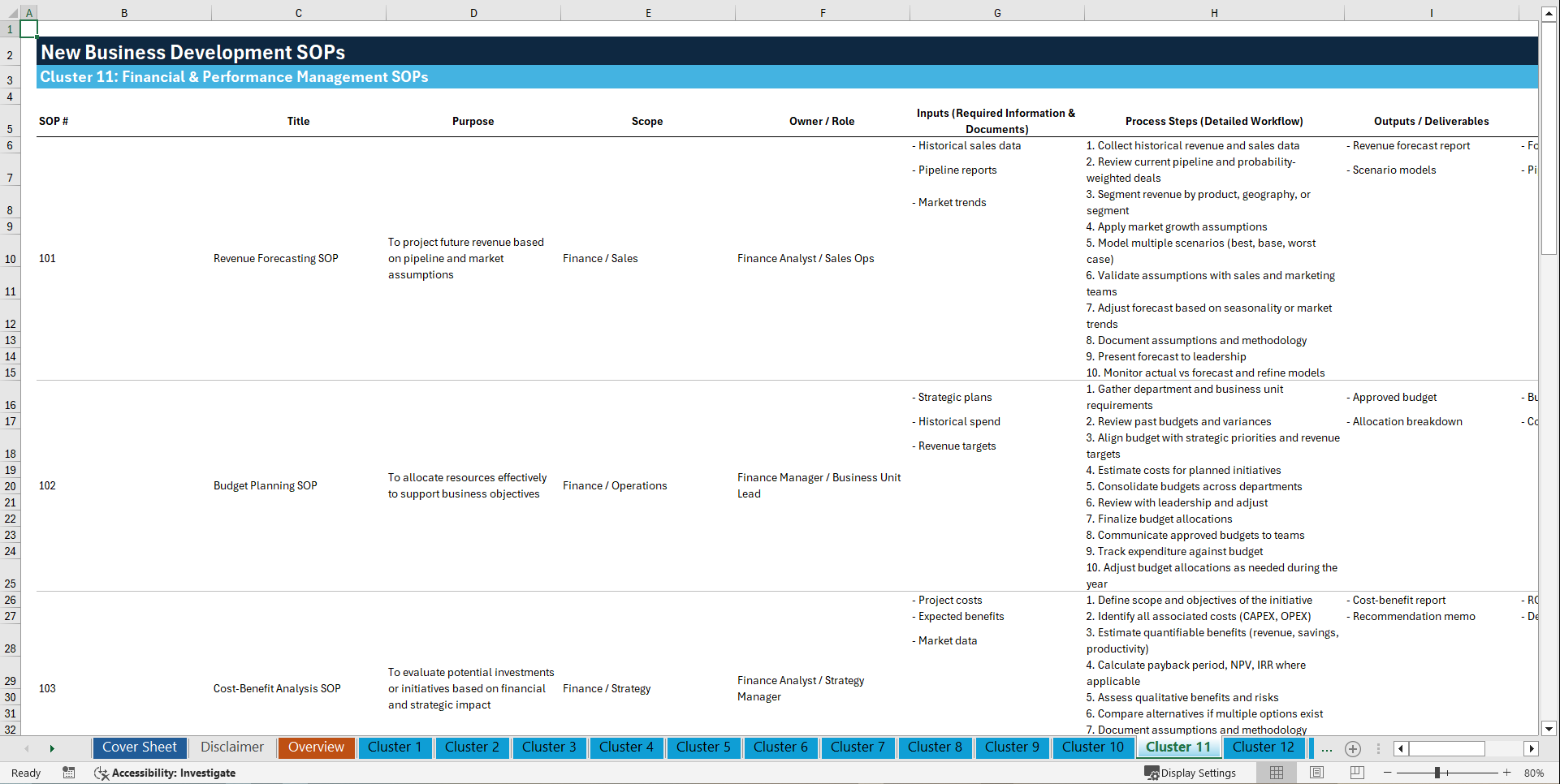Go to the Cover Sheet tab
The width and height of the screenshot is (1560, 784).
coord(139,747)
